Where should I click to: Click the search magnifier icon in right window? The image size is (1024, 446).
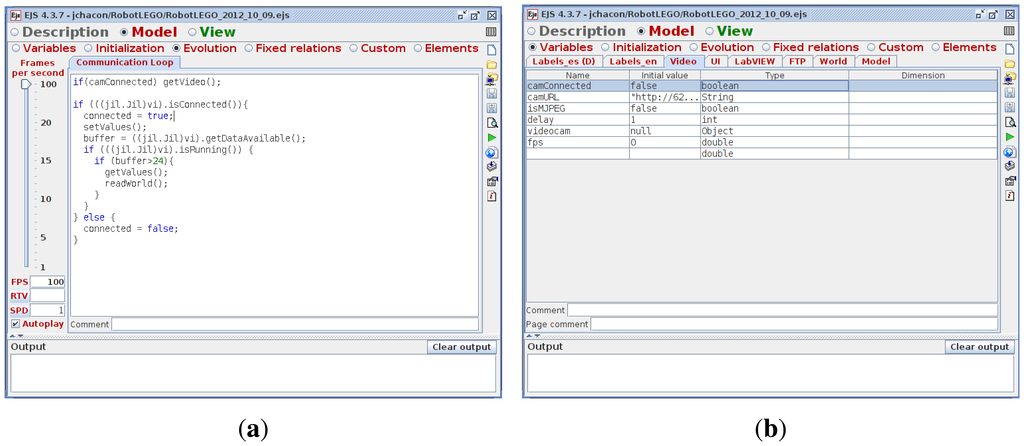pos(1008,122)
